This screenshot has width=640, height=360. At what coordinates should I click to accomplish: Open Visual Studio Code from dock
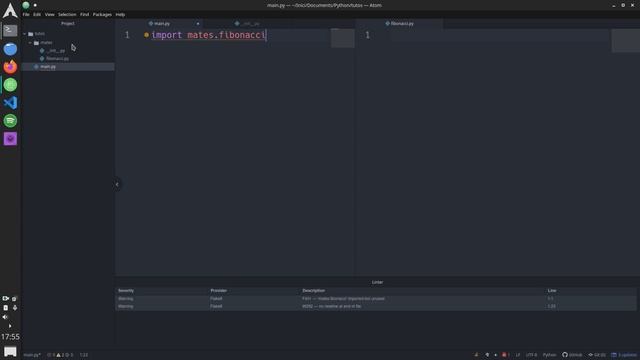click(10, 103)
